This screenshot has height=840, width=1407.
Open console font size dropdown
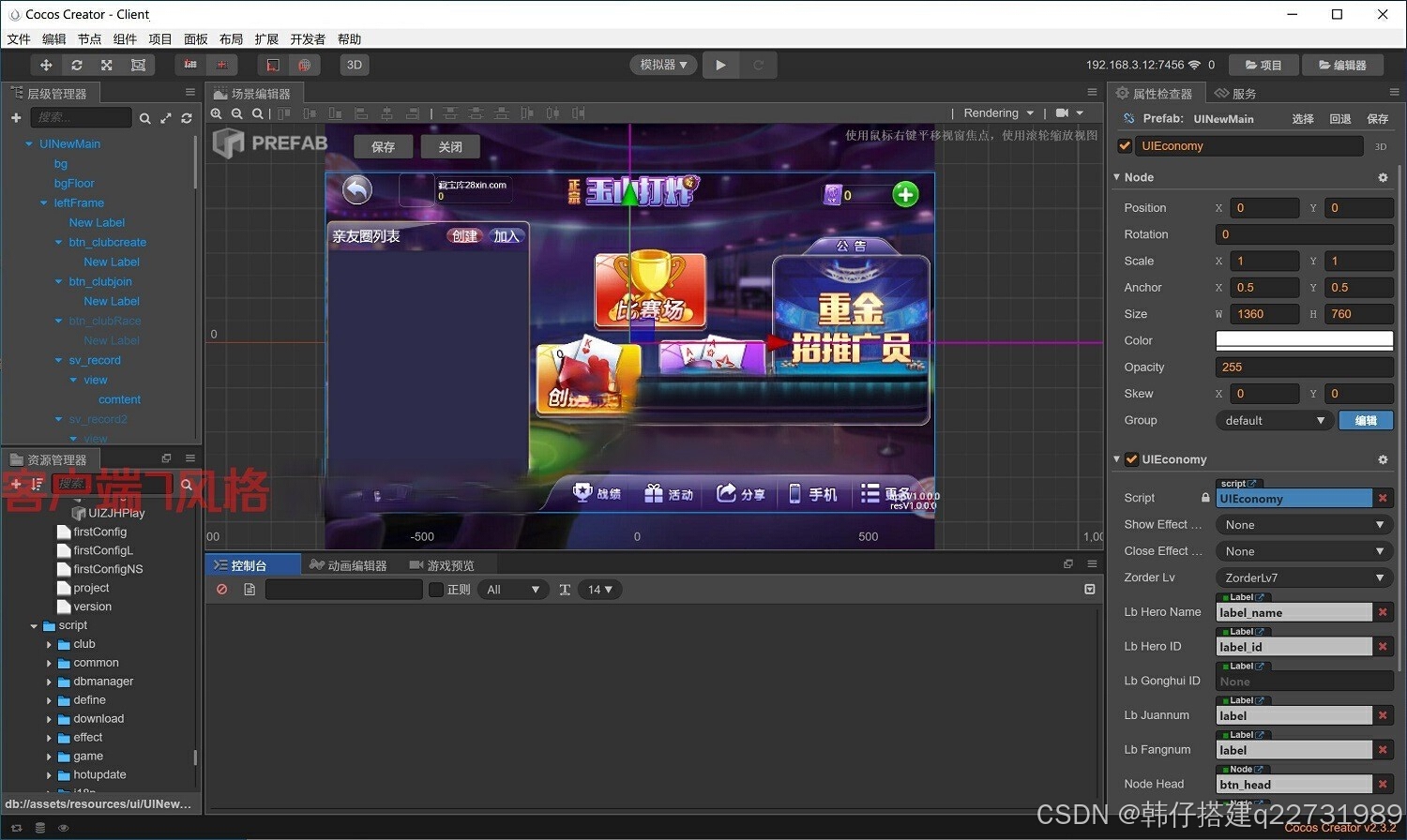pos(599,590)
